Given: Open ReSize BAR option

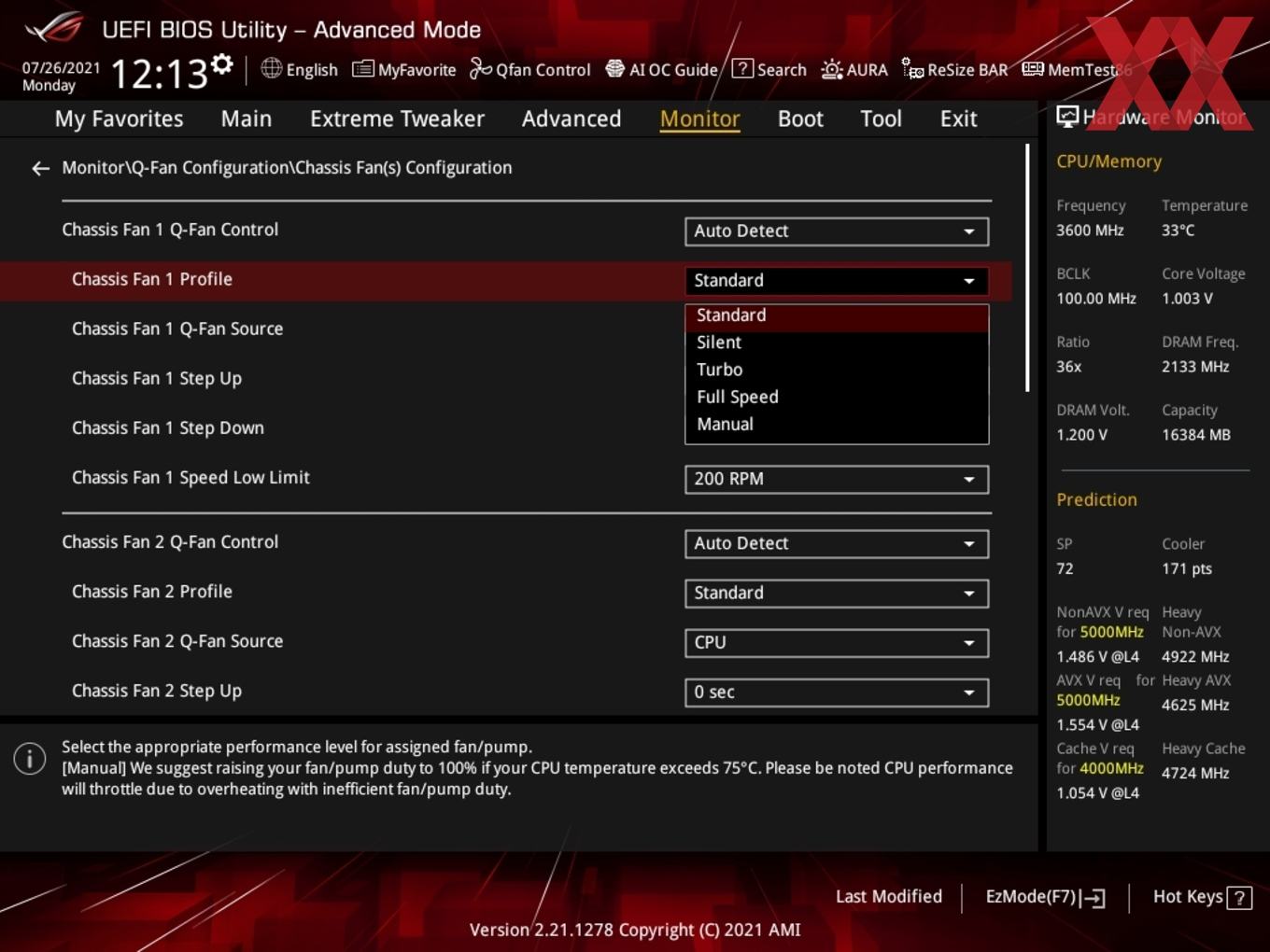Looking at the screenshot, I should pos(954,69).
